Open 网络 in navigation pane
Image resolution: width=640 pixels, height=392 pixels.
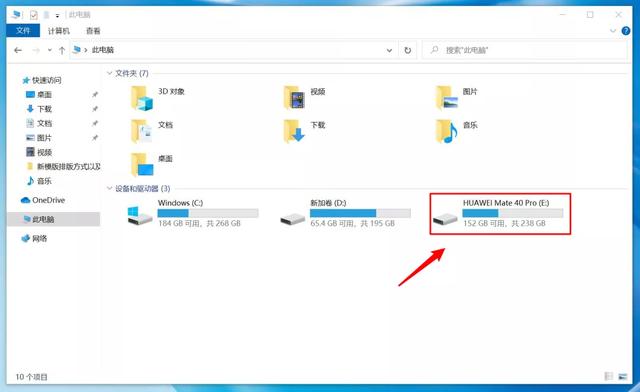coord(34,238)
